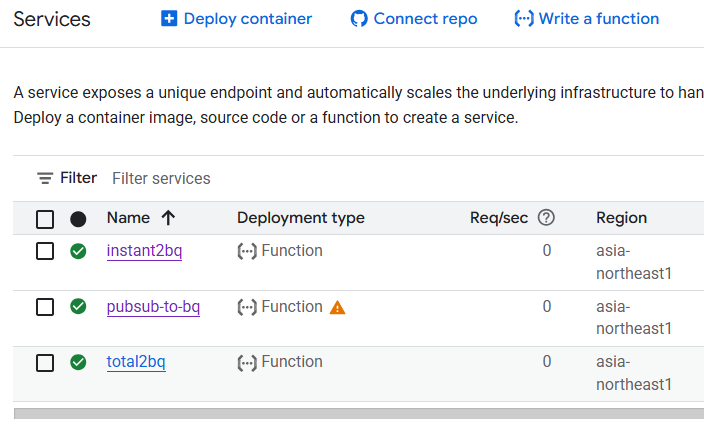704x426 pixels.
Task: Click the Deploy container plus icon
Action: coord(169,19)
